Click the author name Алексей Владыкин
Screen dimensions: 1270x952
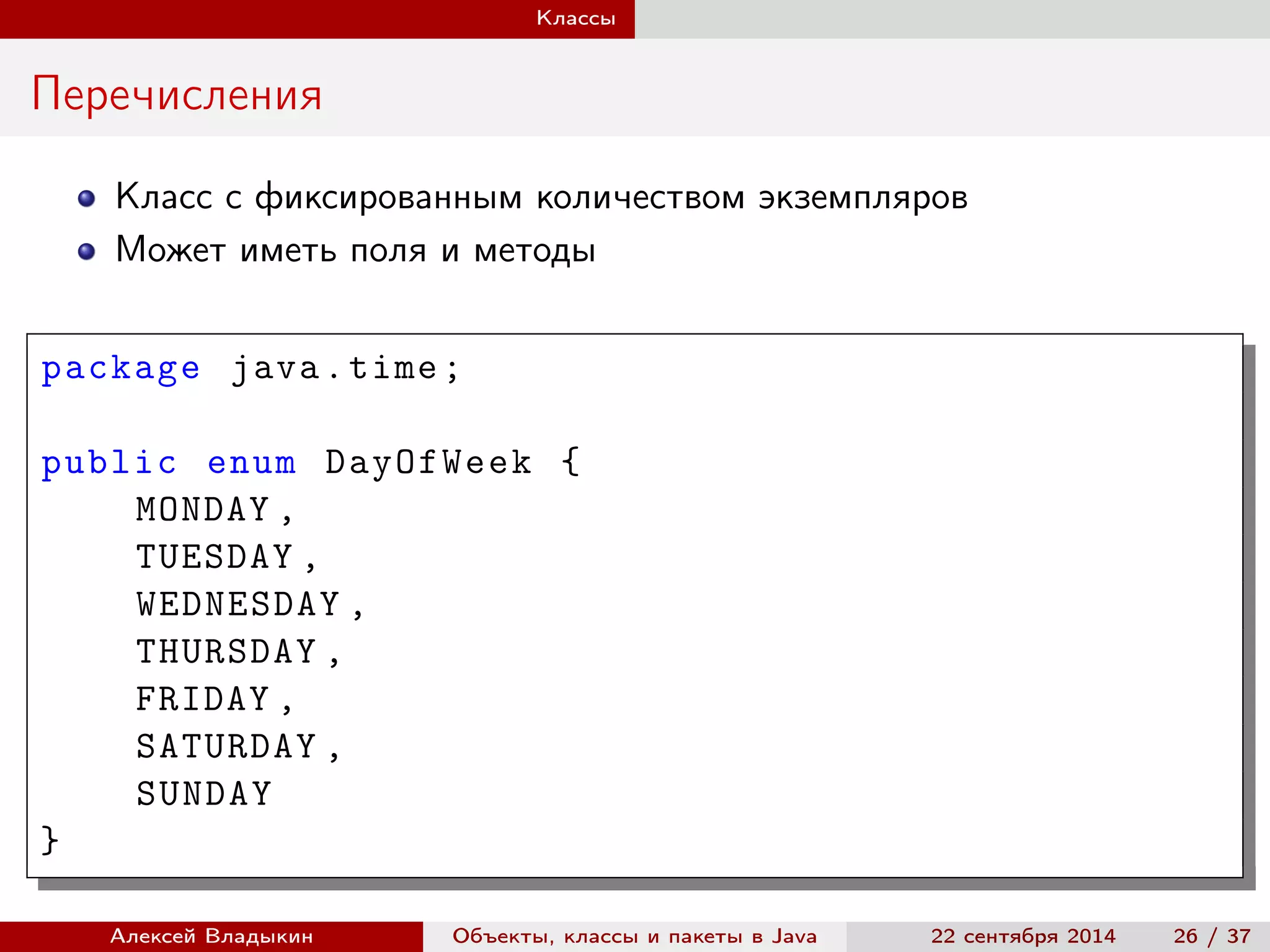click(211, 936)
